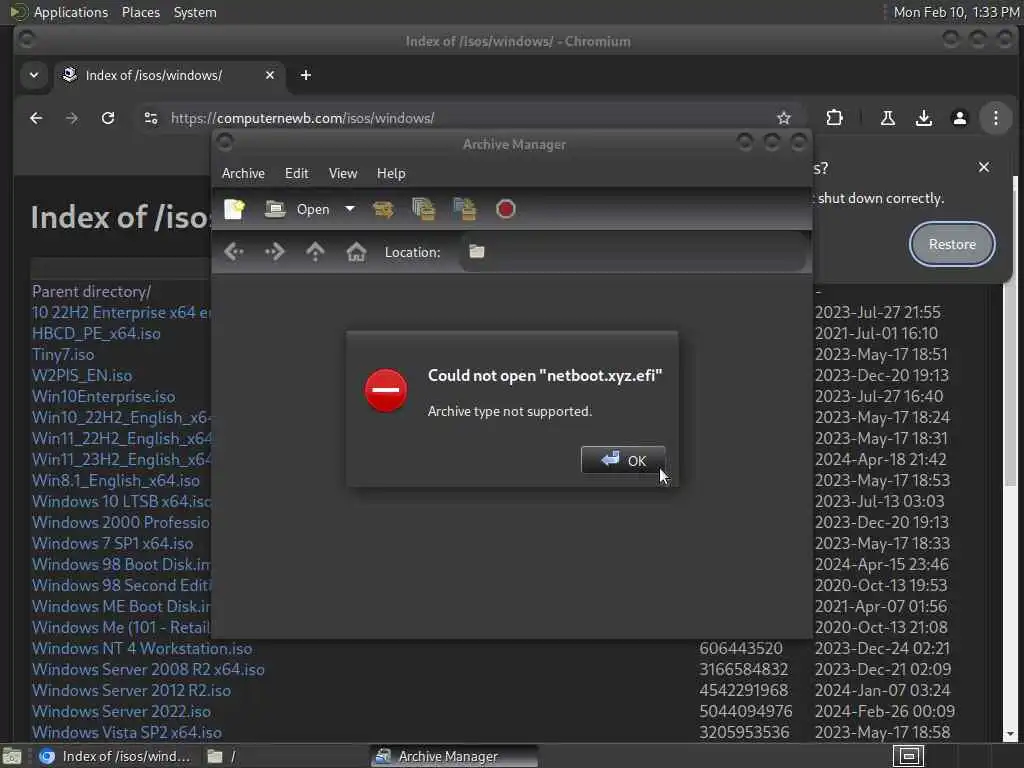
Task: Switch to Archive Manager taskbar entry
Action: 453,756
